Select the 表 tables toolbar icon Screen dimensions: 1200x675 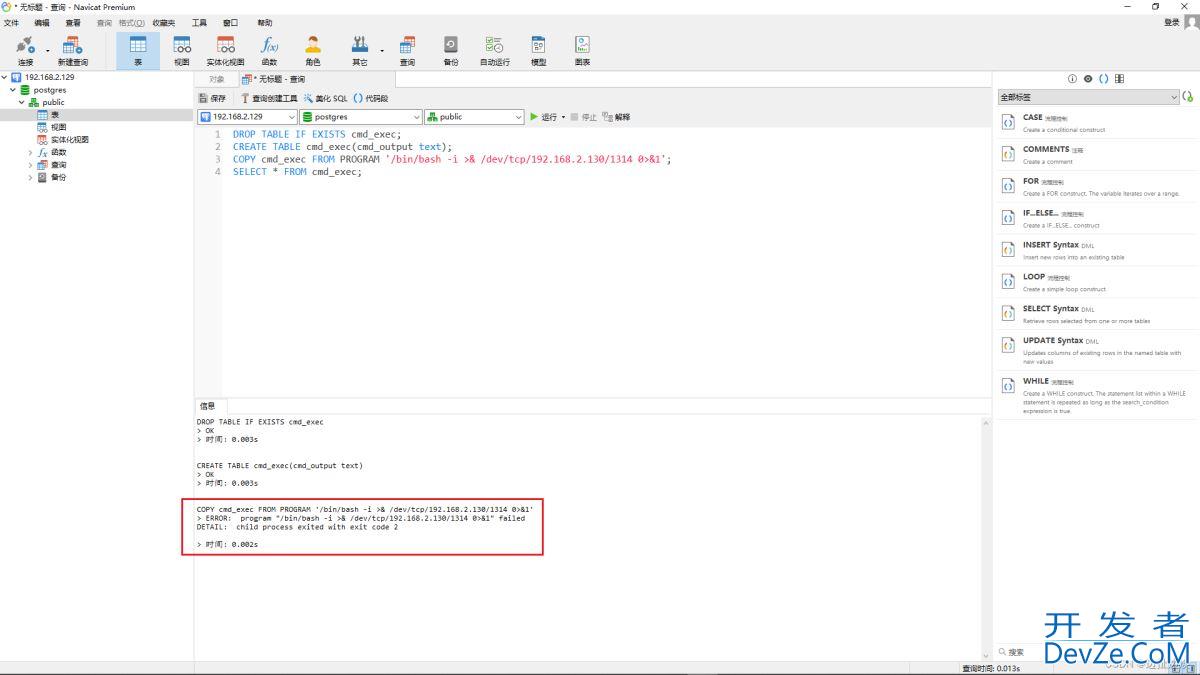138,50
